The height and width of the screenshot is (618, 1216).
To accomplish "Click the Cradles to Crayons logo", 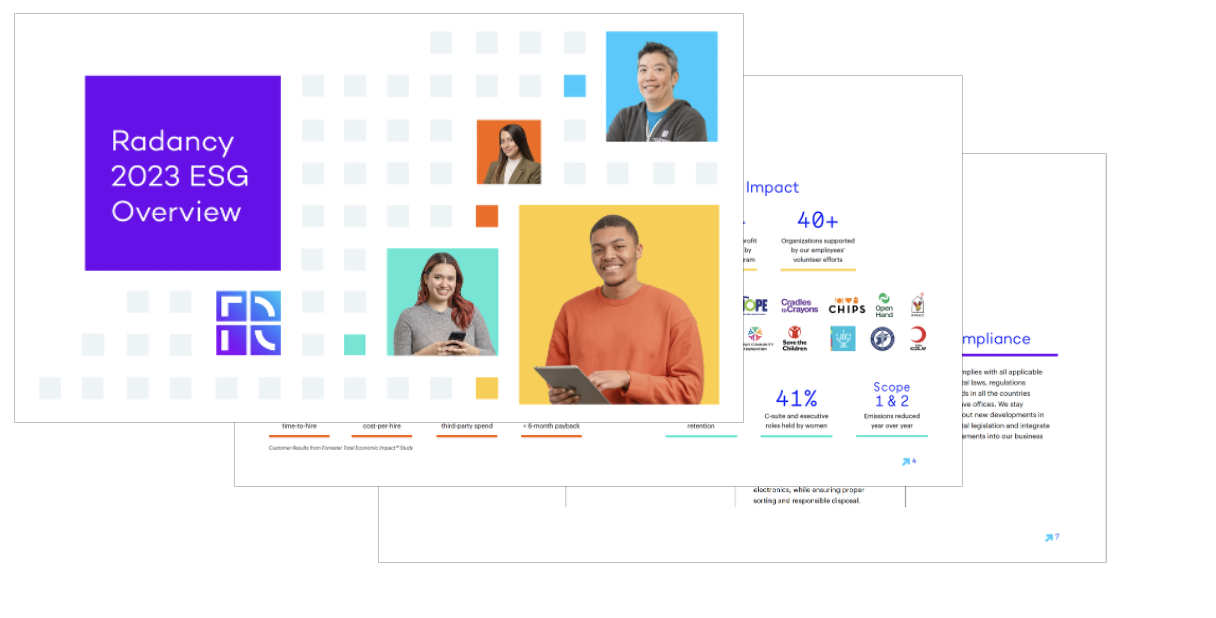I will (x=799, y=306).
